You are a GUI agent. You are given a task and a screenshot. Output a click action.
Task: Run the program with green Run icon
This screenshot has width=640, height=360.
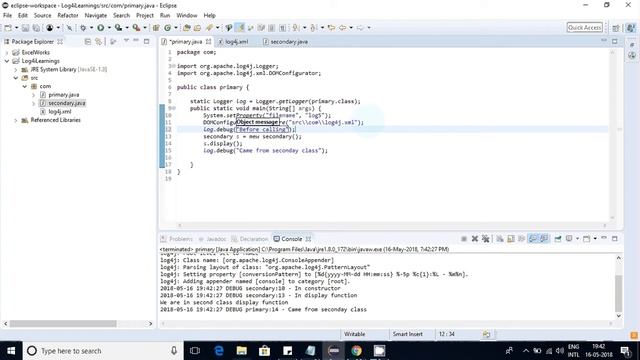coord(100,28)
